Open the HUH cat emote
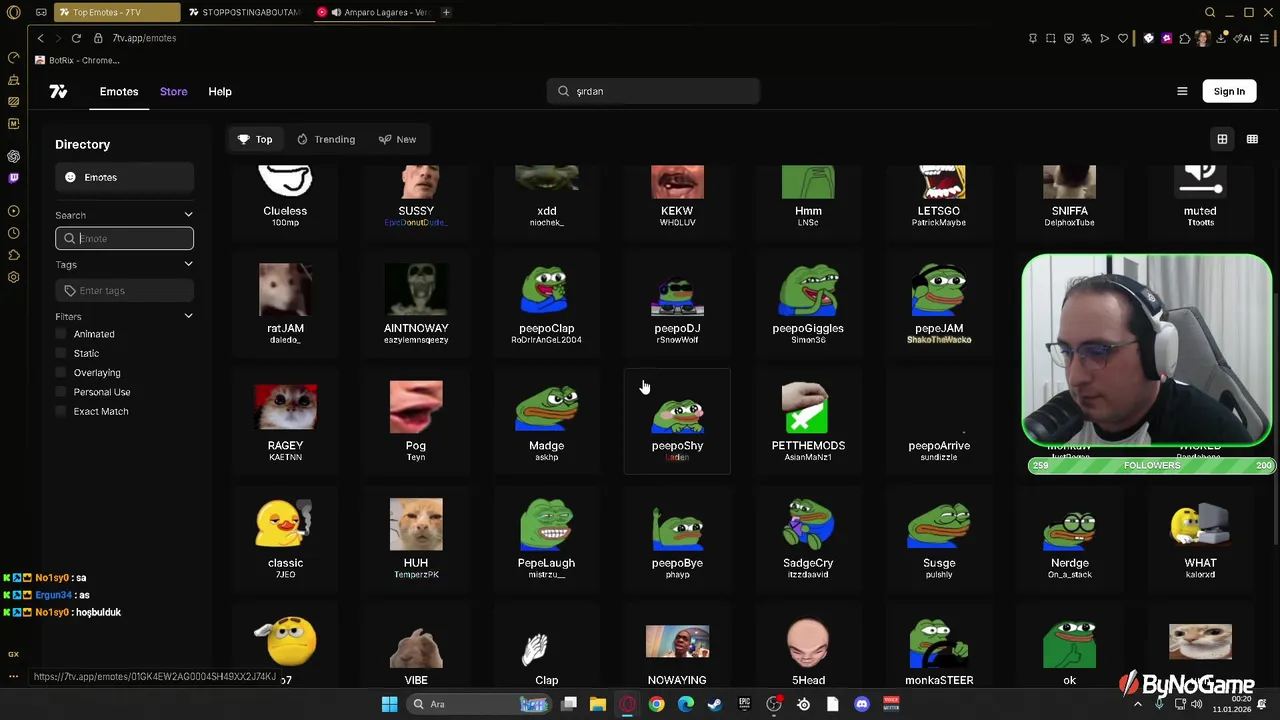Image resolution: width=1280 pixels, height=720 pixels. [x=416, y=538]
